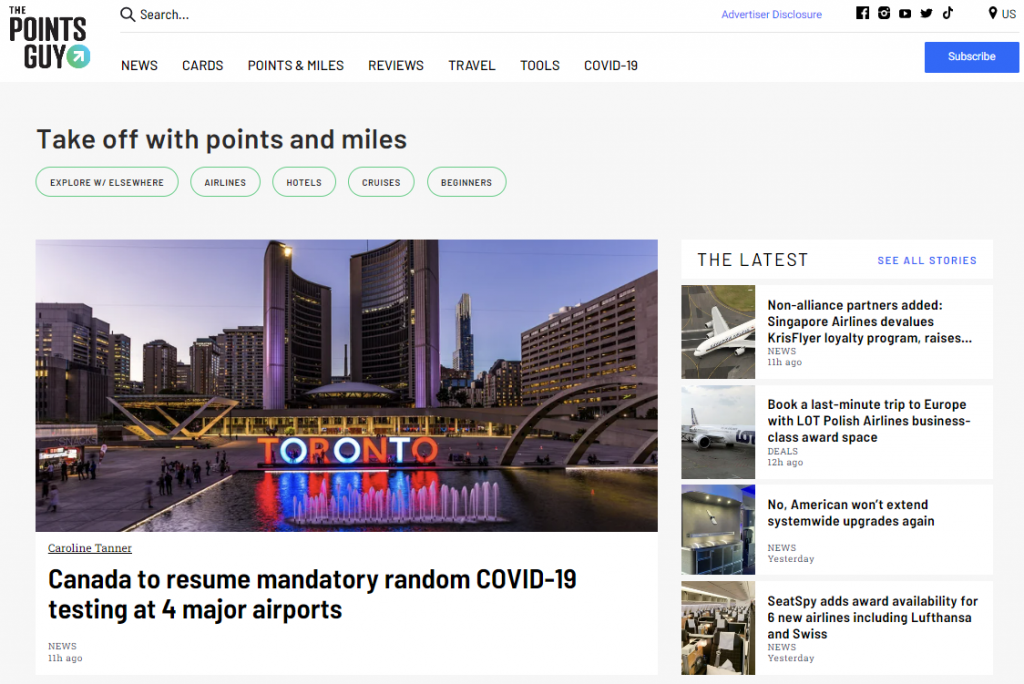Open the COVID-19 section

(610, 65)
